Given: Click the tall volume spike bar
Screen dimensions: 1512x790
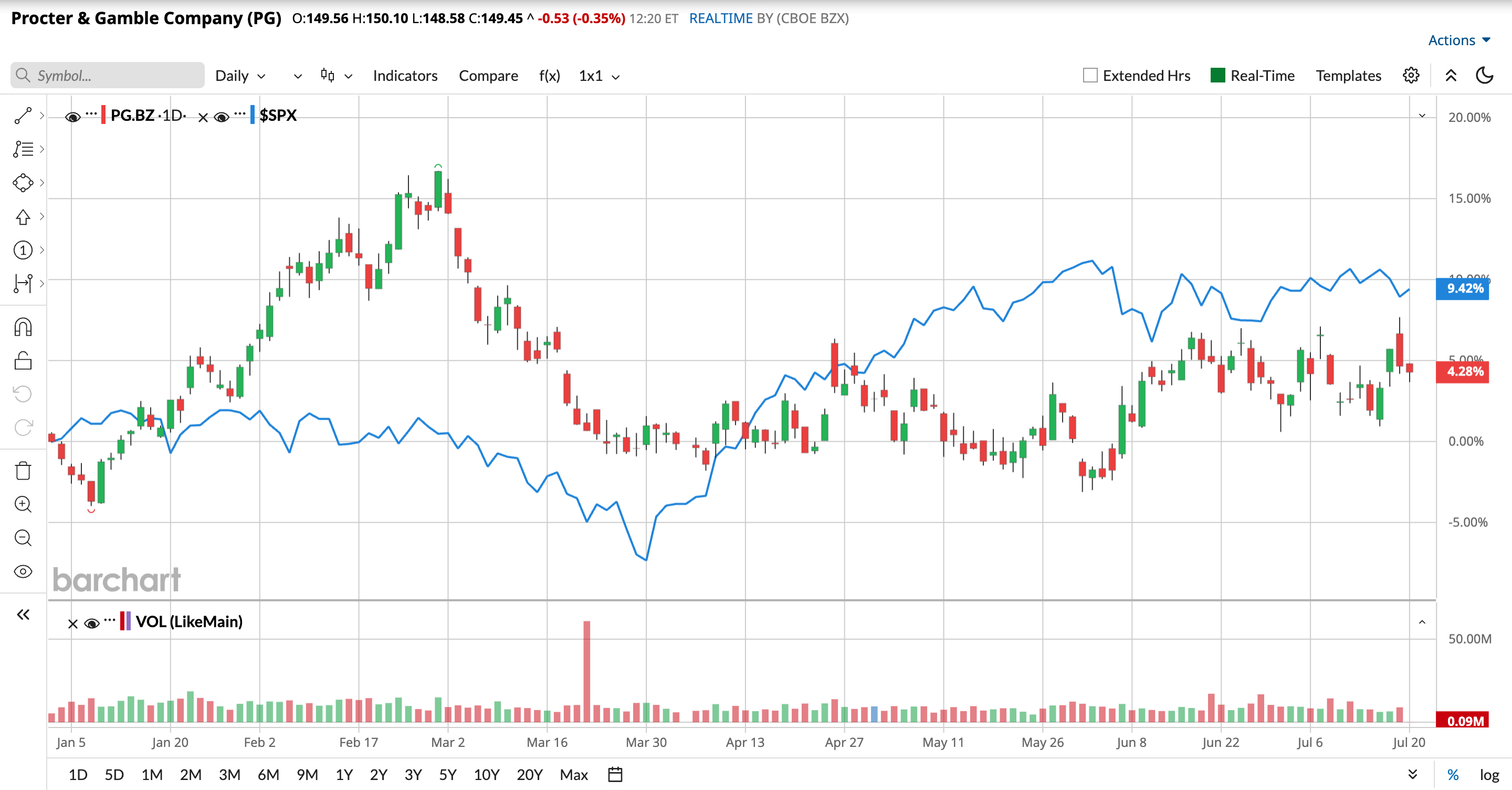Looking at the screenshot, I should coord(586,671).
